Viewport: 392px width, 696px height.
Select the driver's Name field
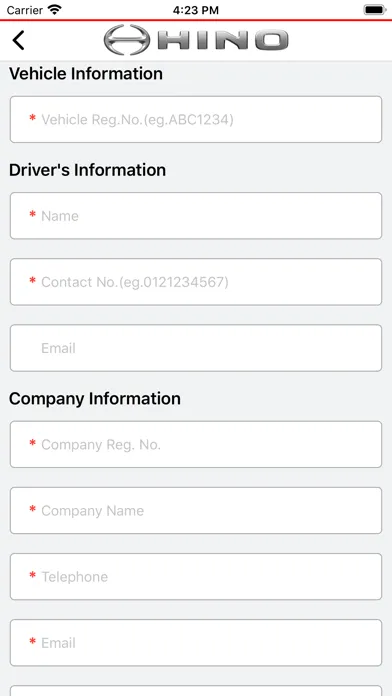[196, 216]
